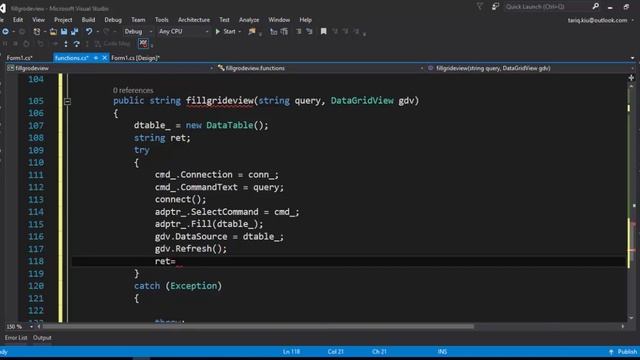Collapse the fillgrideview method outlining box
Screen dimensions: 640x360
click(67, 101)
